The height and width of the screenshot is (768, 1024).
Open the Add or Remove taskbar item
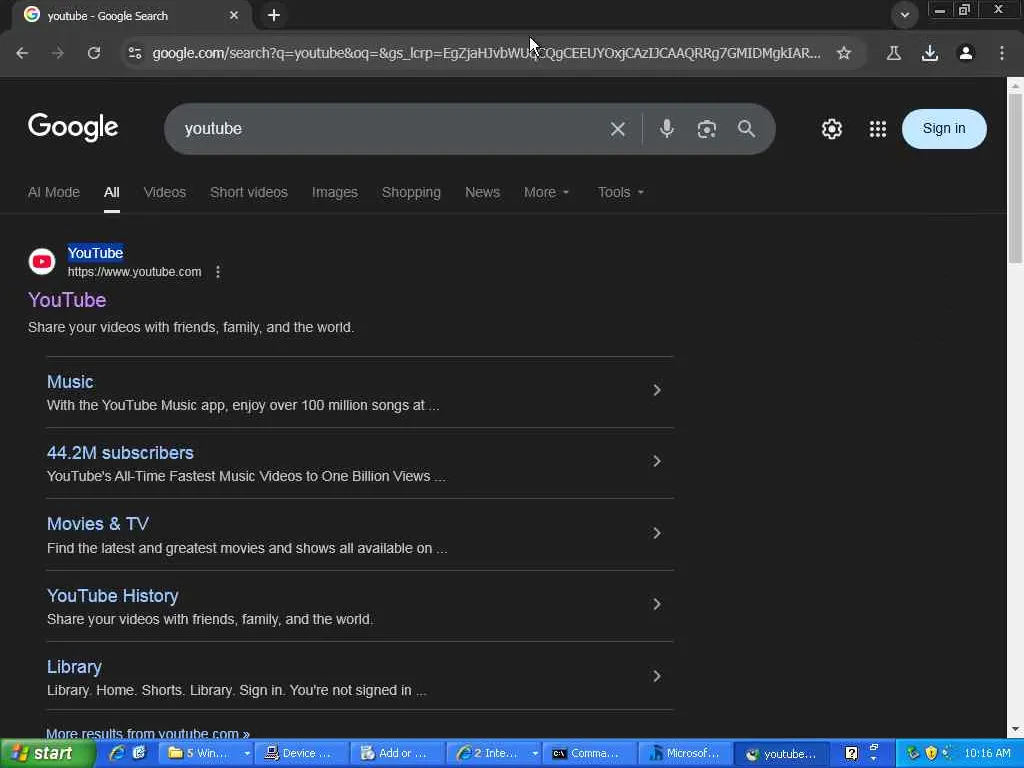(x=397, y=753)
